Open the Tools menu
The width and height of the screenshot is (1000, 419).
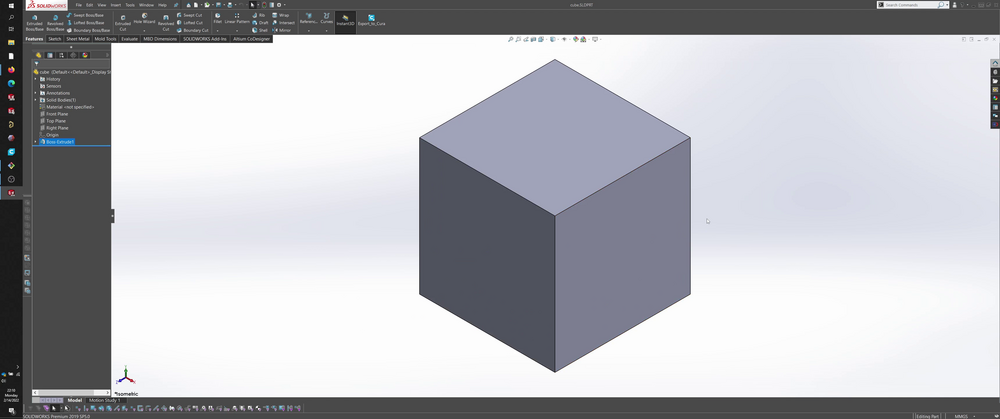pyautogui.click(x=129, y=4)
